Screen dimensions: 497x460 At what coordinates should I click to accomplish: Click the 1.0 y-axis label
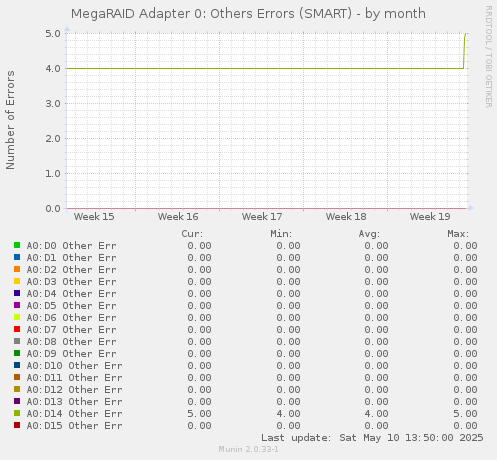53,173
